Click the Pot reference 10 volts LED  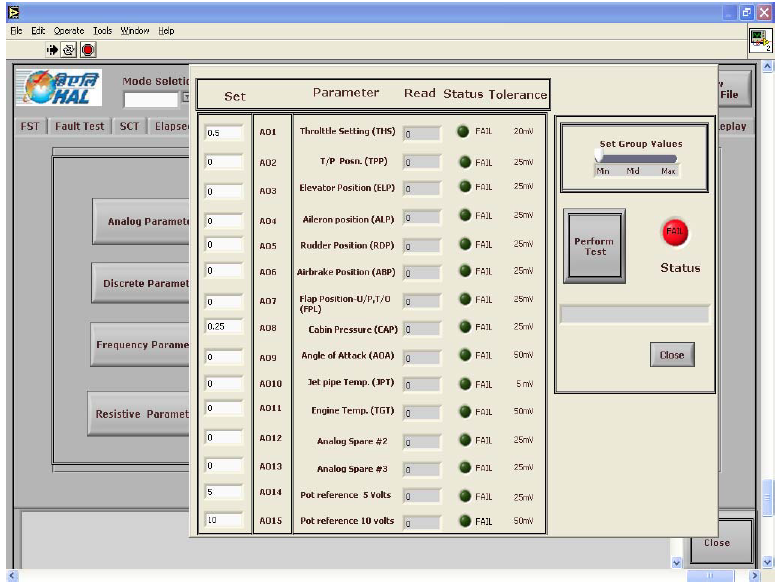pos(464,520)
